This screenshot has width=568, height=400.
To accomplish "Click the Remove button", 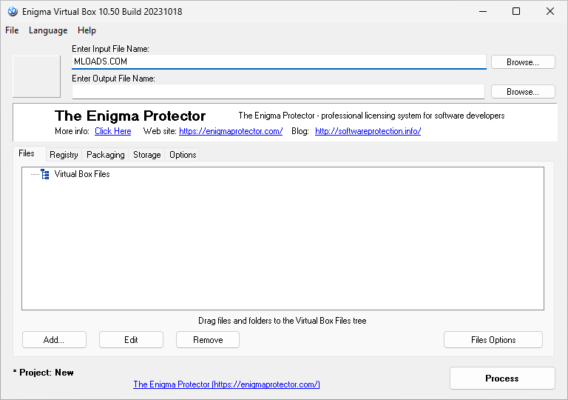I will pos(208,340).
